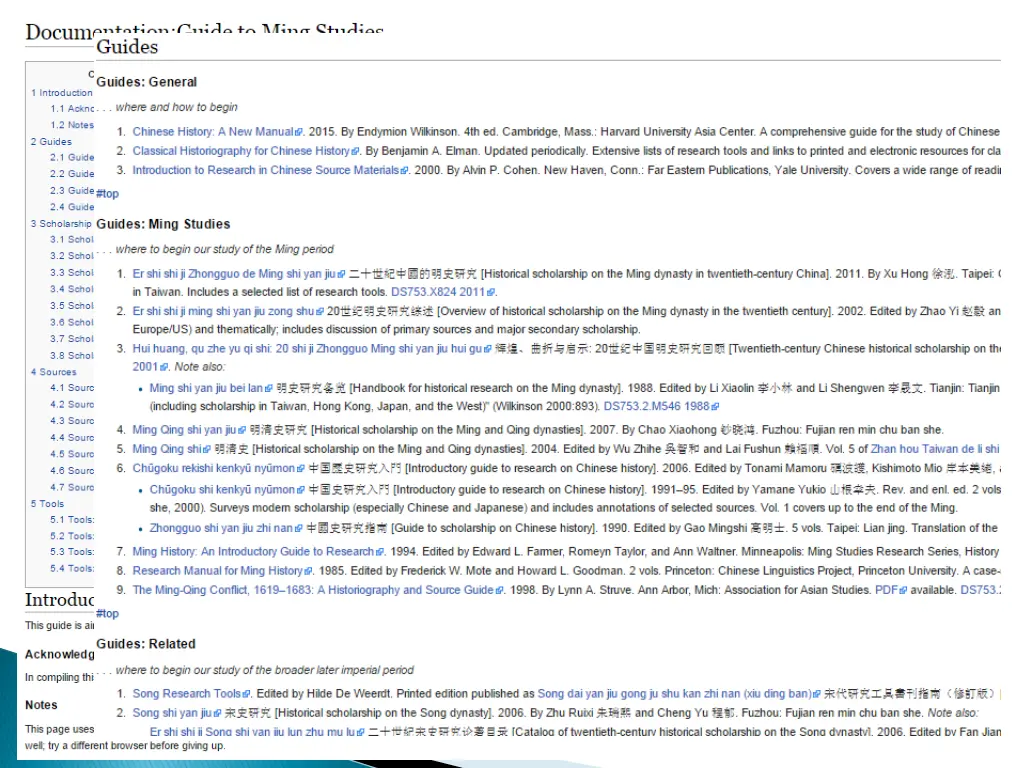
Task: Go to section 2.1 Guide in contents
Action: point(72,157)
